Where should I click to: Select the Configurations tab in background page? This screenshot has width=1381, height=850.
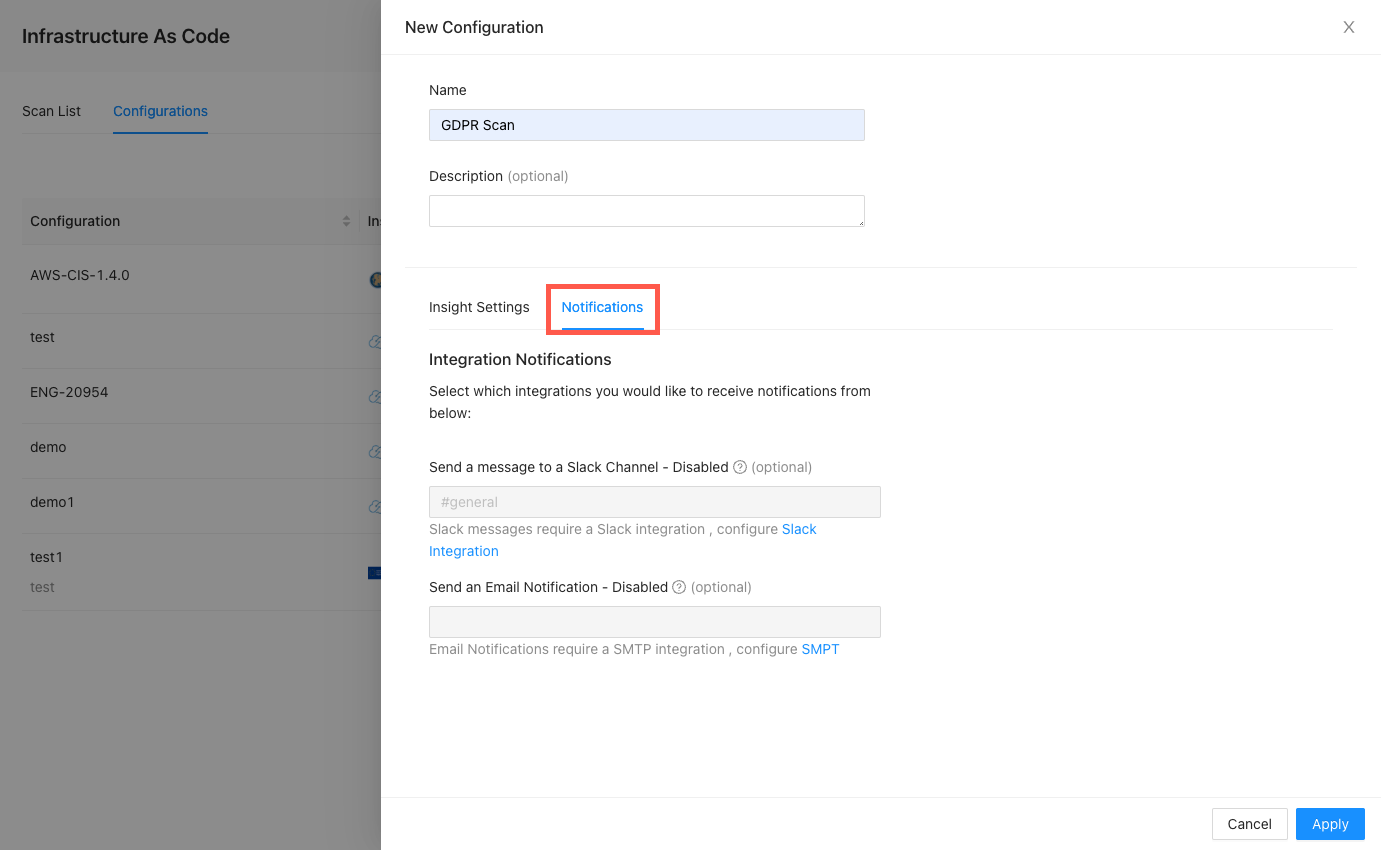160,111
